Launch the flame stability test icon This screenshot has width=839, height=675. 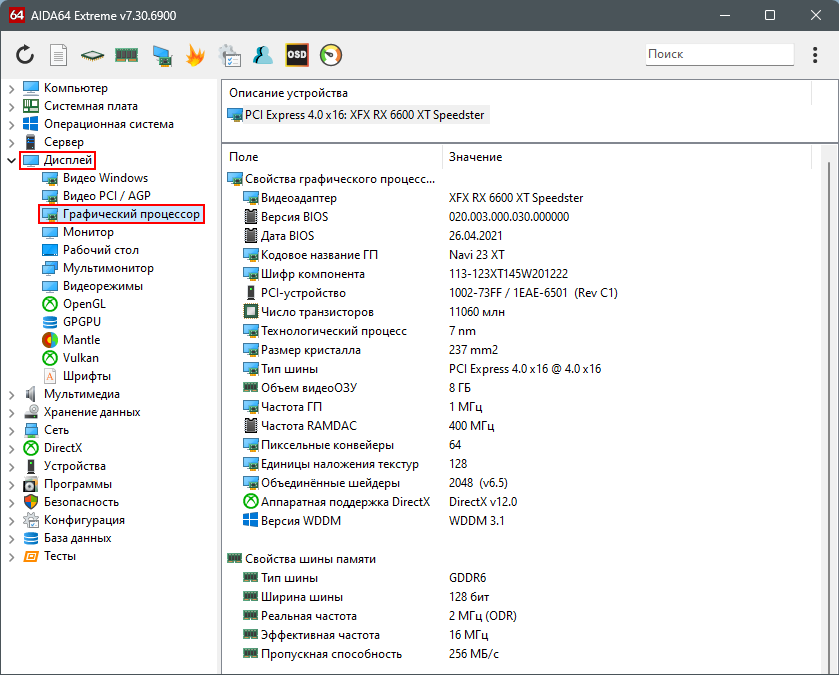point(195,55)
